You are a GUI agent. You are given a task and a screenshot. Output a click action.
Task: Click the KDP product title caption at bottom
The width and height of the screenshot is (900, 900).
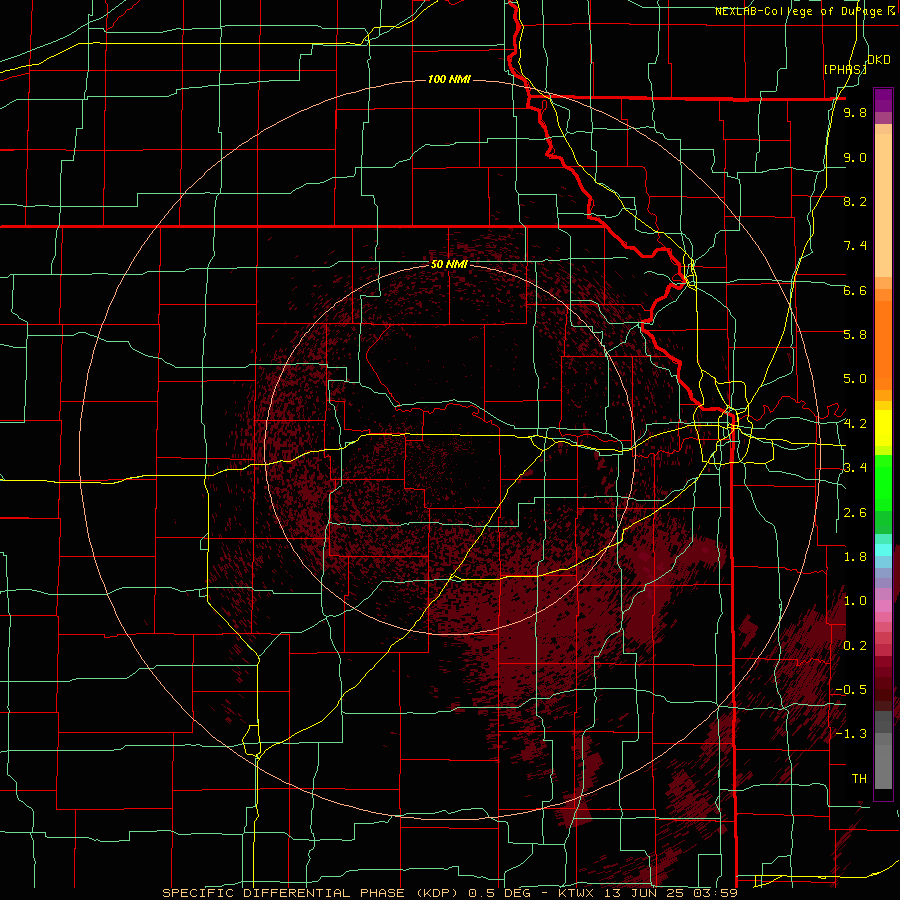(449, 893)
